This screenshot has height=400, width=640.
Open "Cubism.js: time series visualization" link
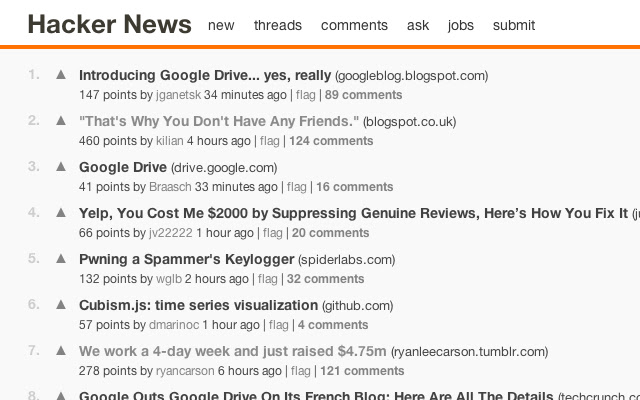pos(198,305)
